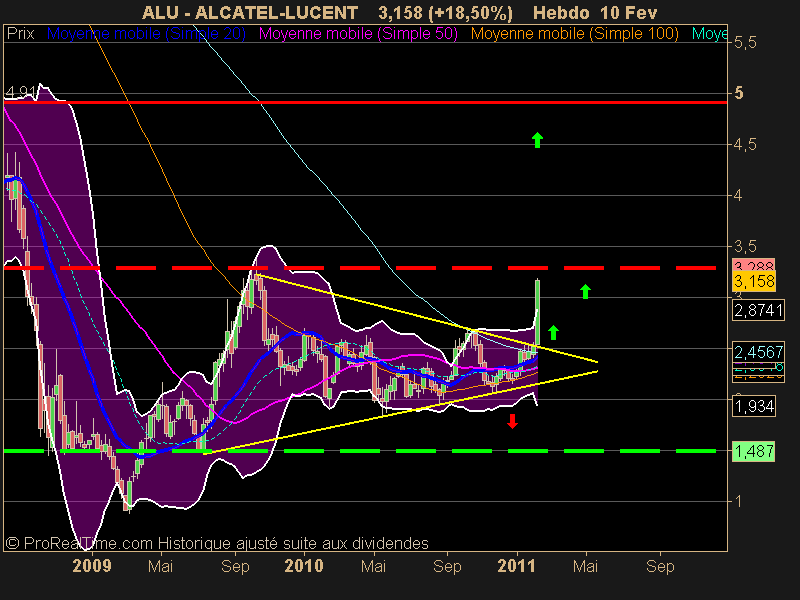This screenshot has height=600, width=800.
Task: Click the yellow 3,158 current price tag
Action: (754, 281)
